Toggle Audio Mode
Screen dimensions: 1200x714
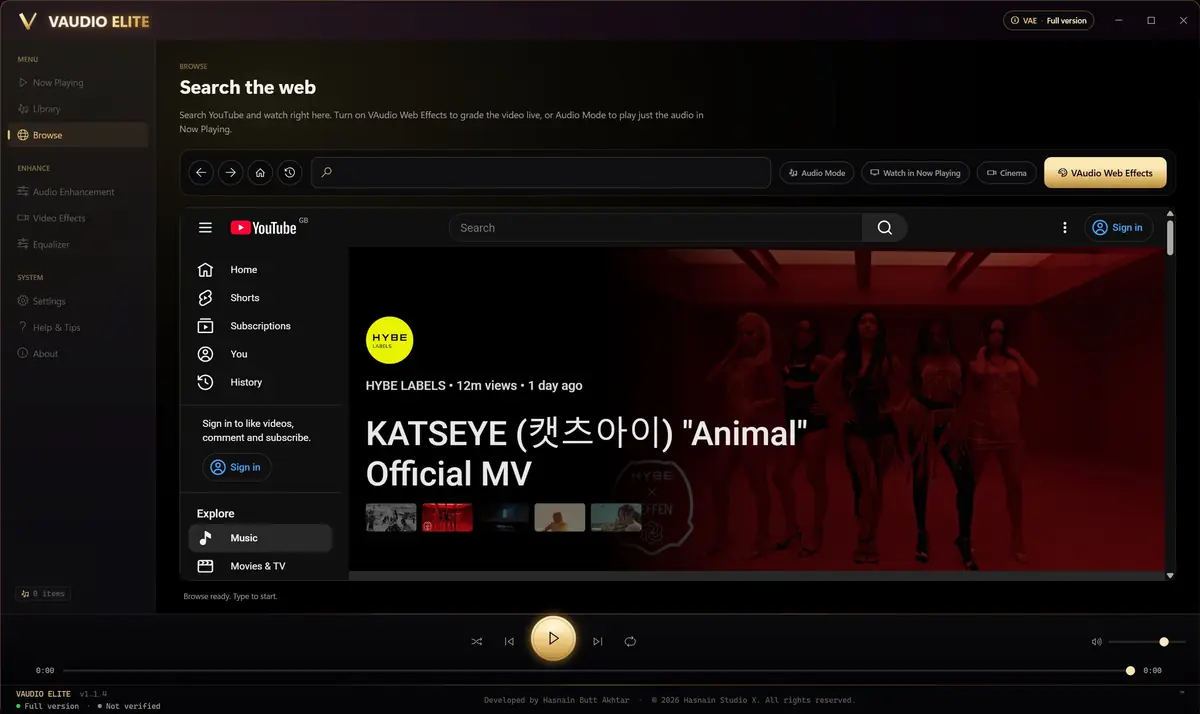(x=817, y=173)
